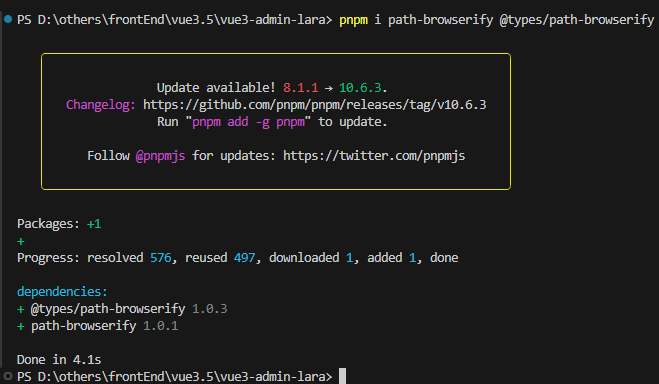659x384 pixels.
Task: Click the "Update available!" text
Action: (x=216, y=87)
